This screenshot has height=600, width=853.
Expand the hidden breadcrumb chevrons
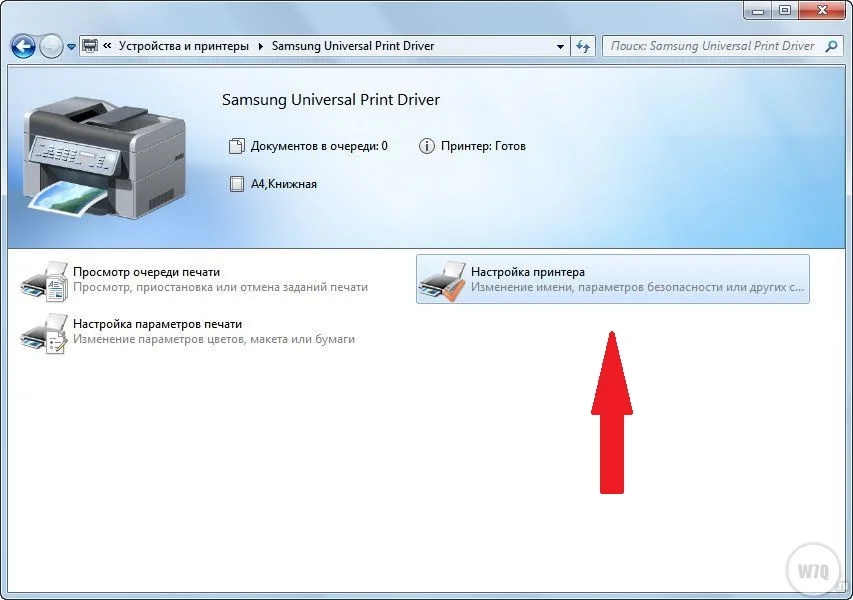[x=107, y=46]
